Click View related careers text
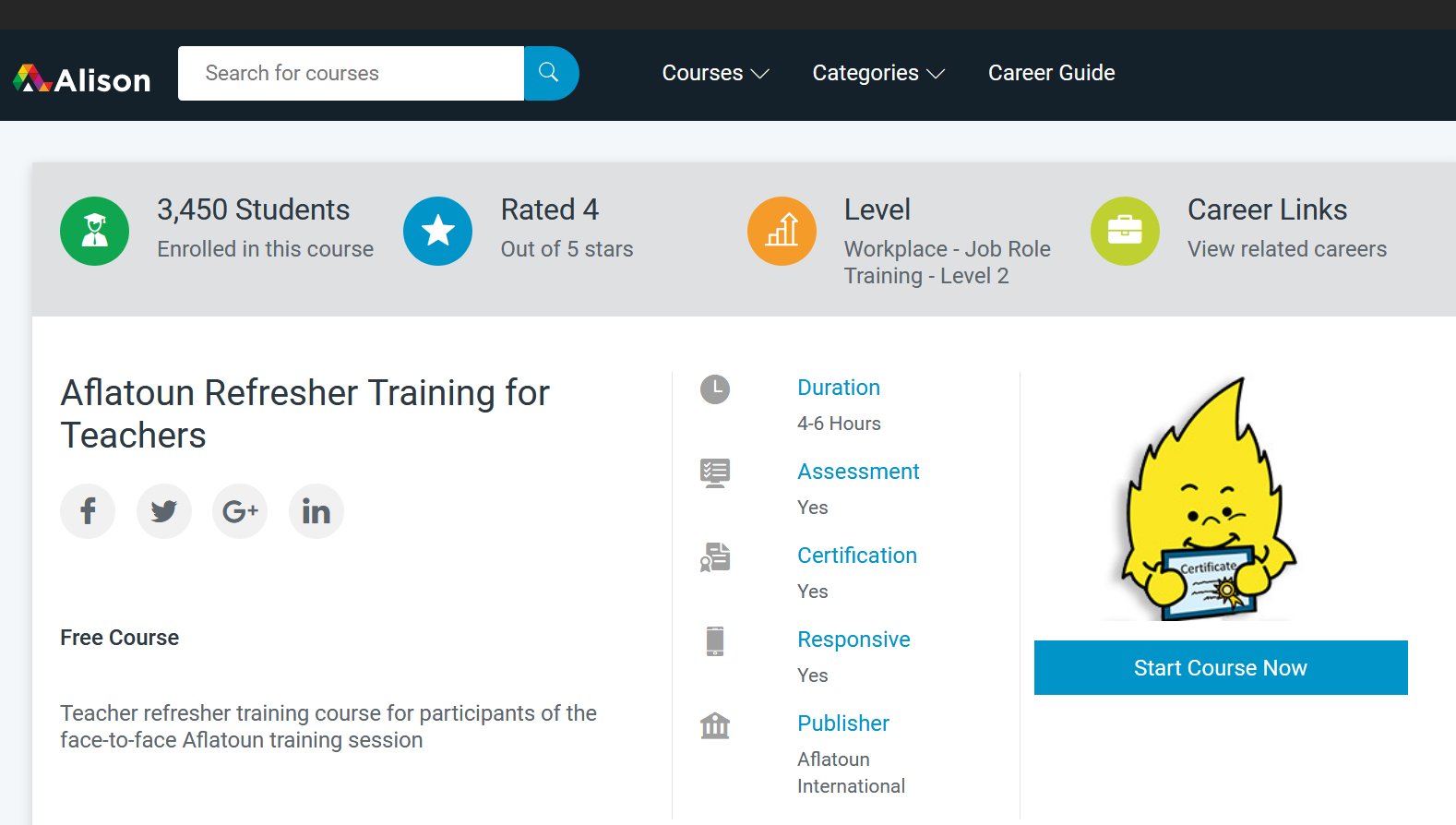 click(x=1287, y=249)
